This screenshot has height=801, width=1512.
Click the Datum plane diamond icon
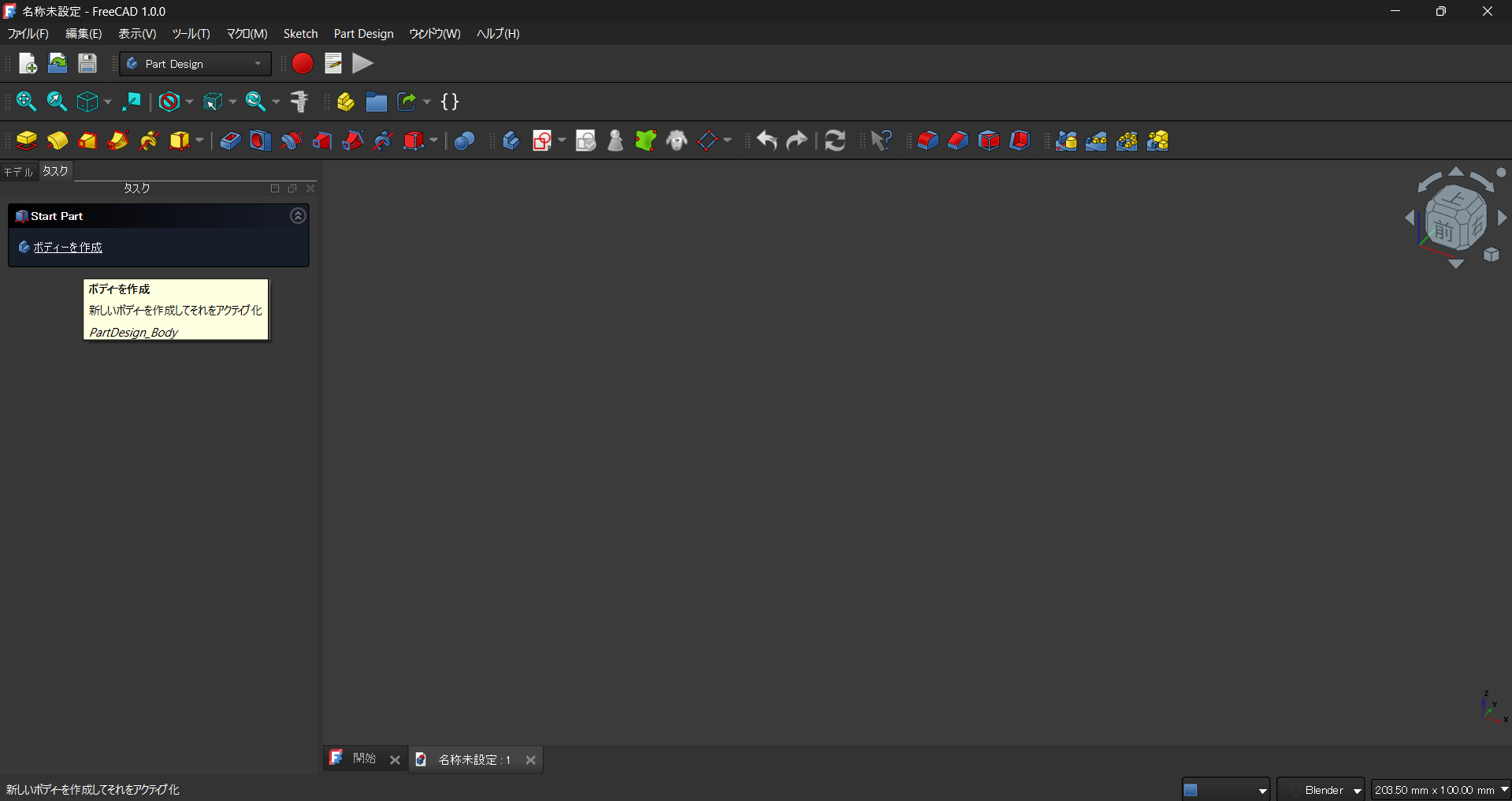tap(708, 141)
